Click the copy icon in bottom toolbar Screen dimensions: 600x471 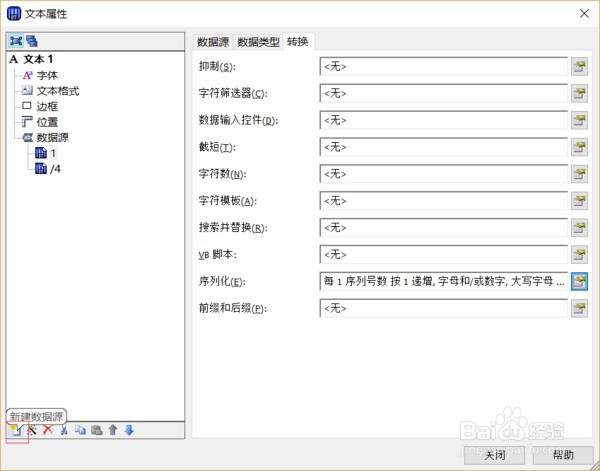[80, 430]
